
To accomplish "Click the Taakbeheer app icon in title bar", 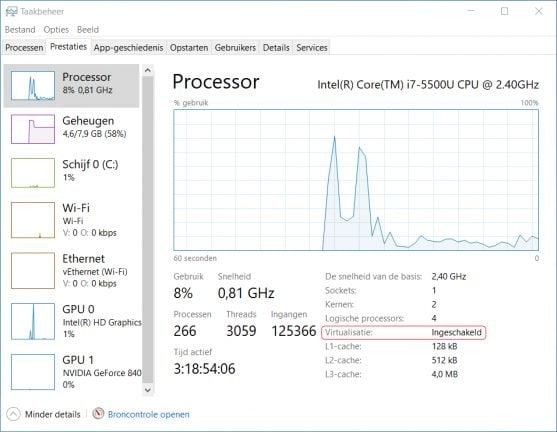I will coord(11,11).
